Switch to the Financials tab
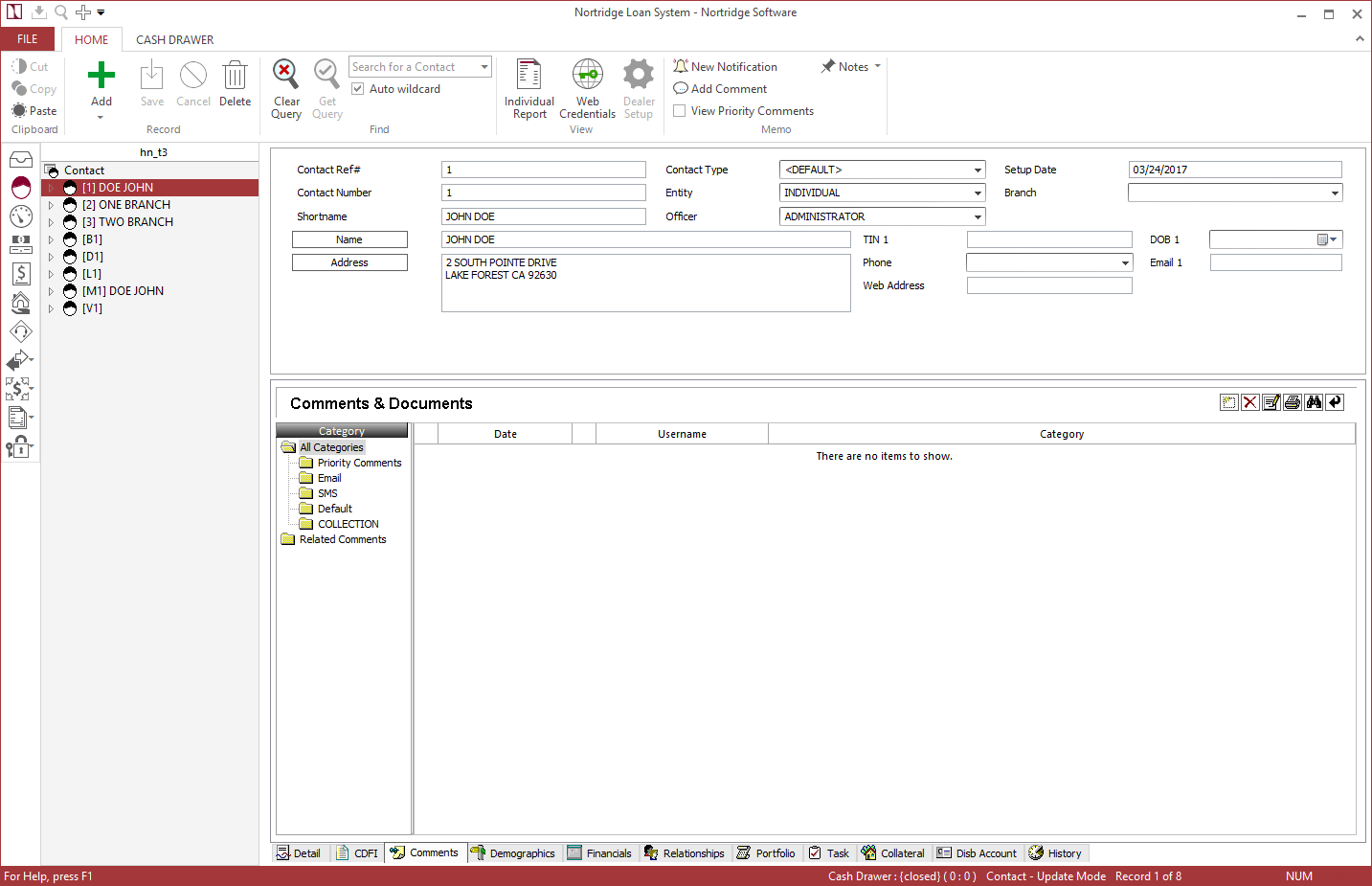This screenshot has height=886, width=1372. click(599, 852)
